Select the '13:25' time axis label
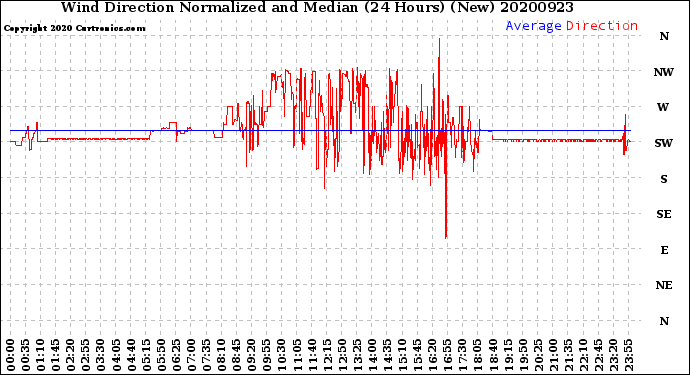This screenshot has width=690, height=375. (x=357, y=355)
